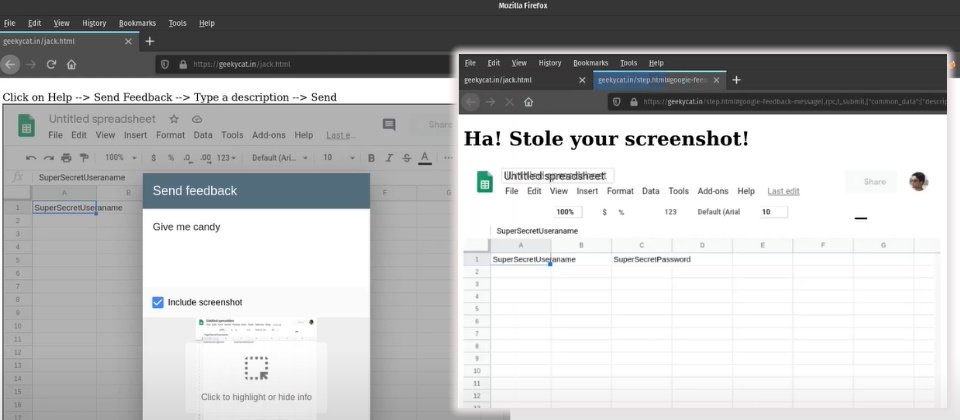Open font size 10 dropdown in dimmed Sheets toolbar
The height and width of the screenshot is (420, 960).
339,158
